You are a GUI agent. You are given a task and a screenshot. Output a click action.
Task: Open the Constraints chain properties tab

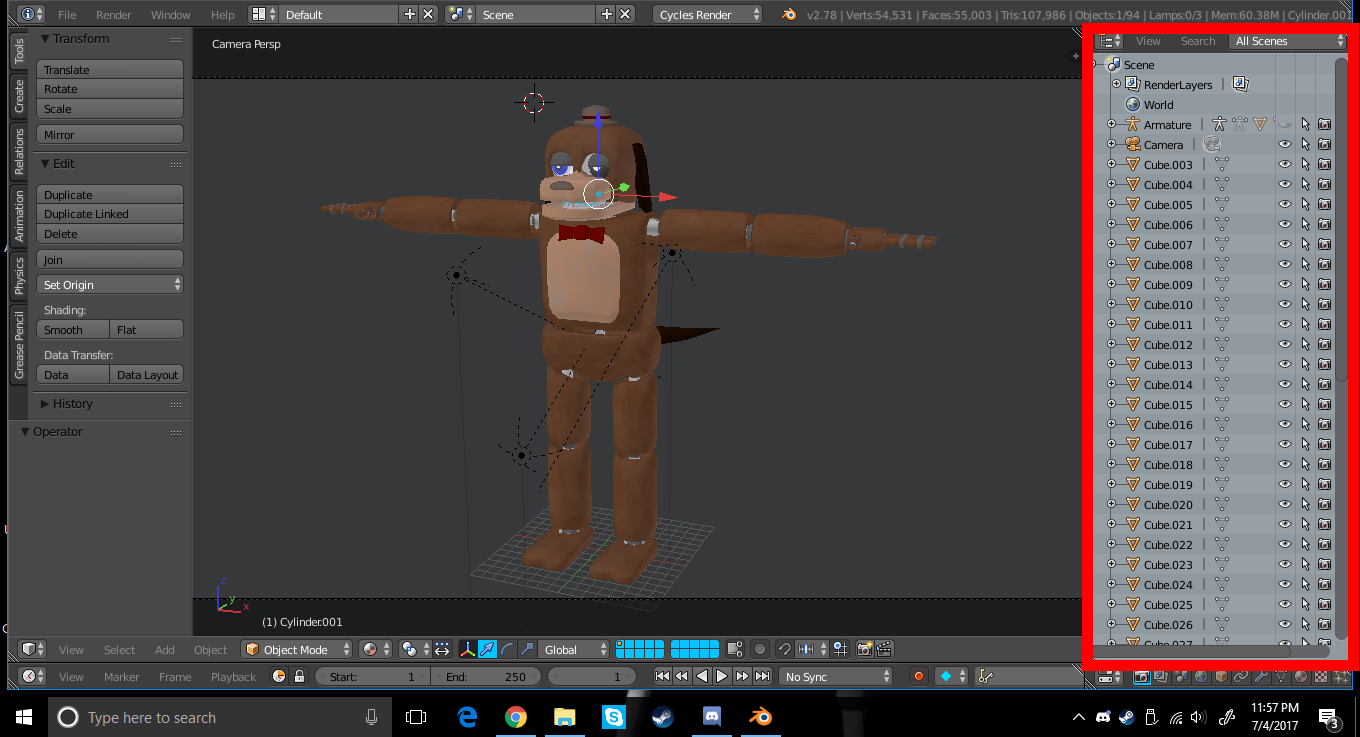click(1241, 677)
